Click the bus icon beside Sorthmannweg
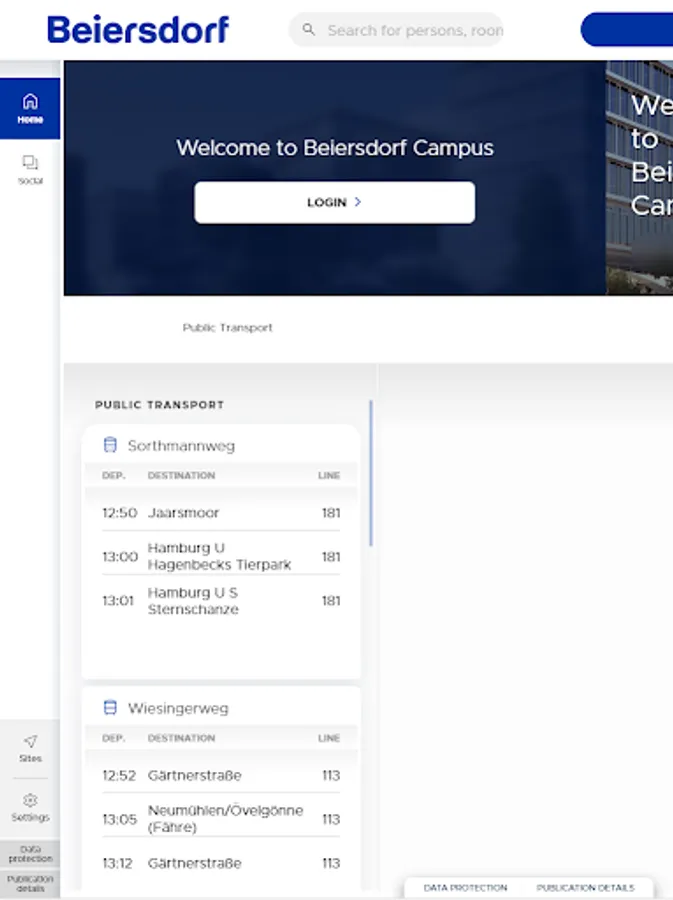 pyautogui.click(x=110, y=445)
